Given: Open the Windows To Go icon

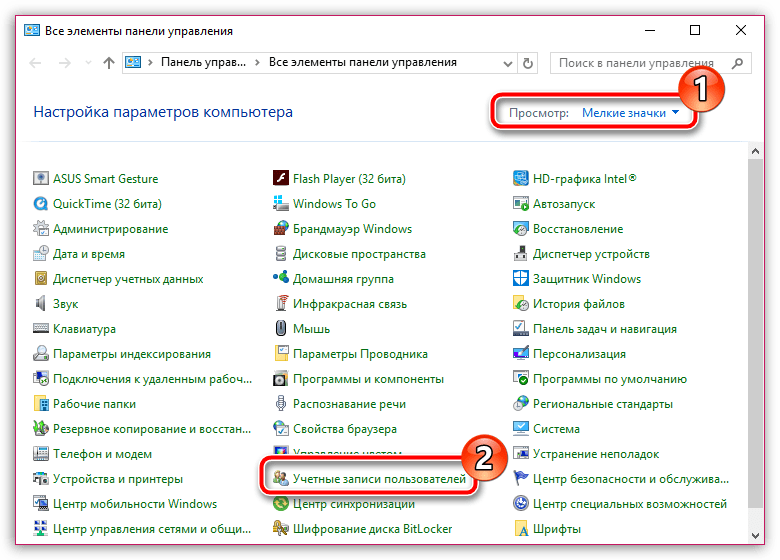Looking at the screenshot, I should coord(281,203).
